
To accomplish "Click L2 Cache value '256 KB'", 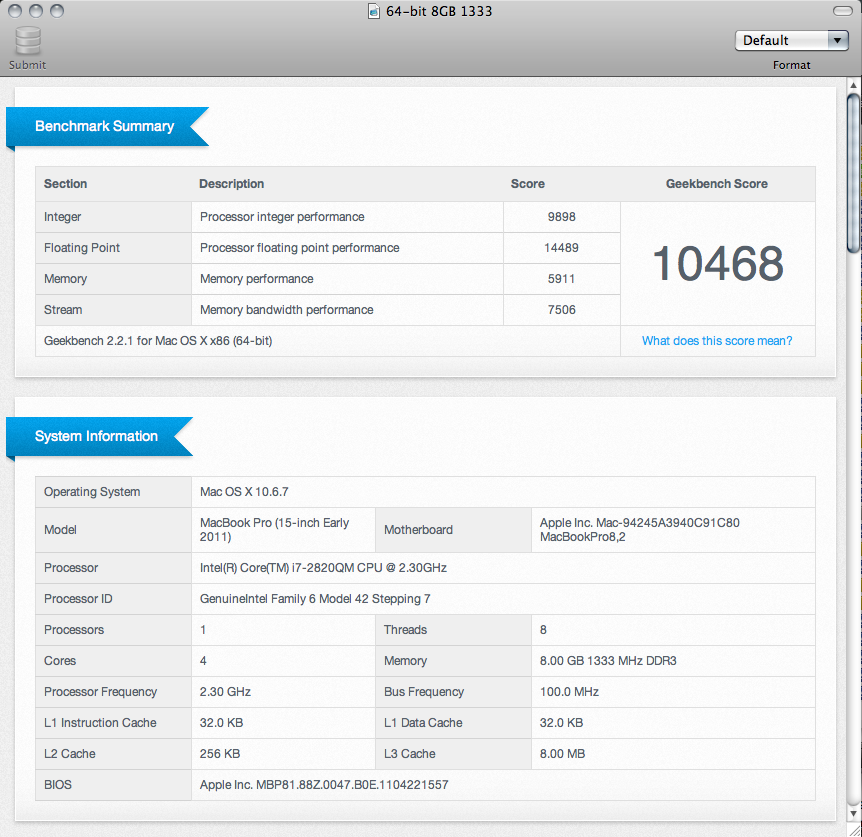I will pyautogui.click(x=220, y=753).
